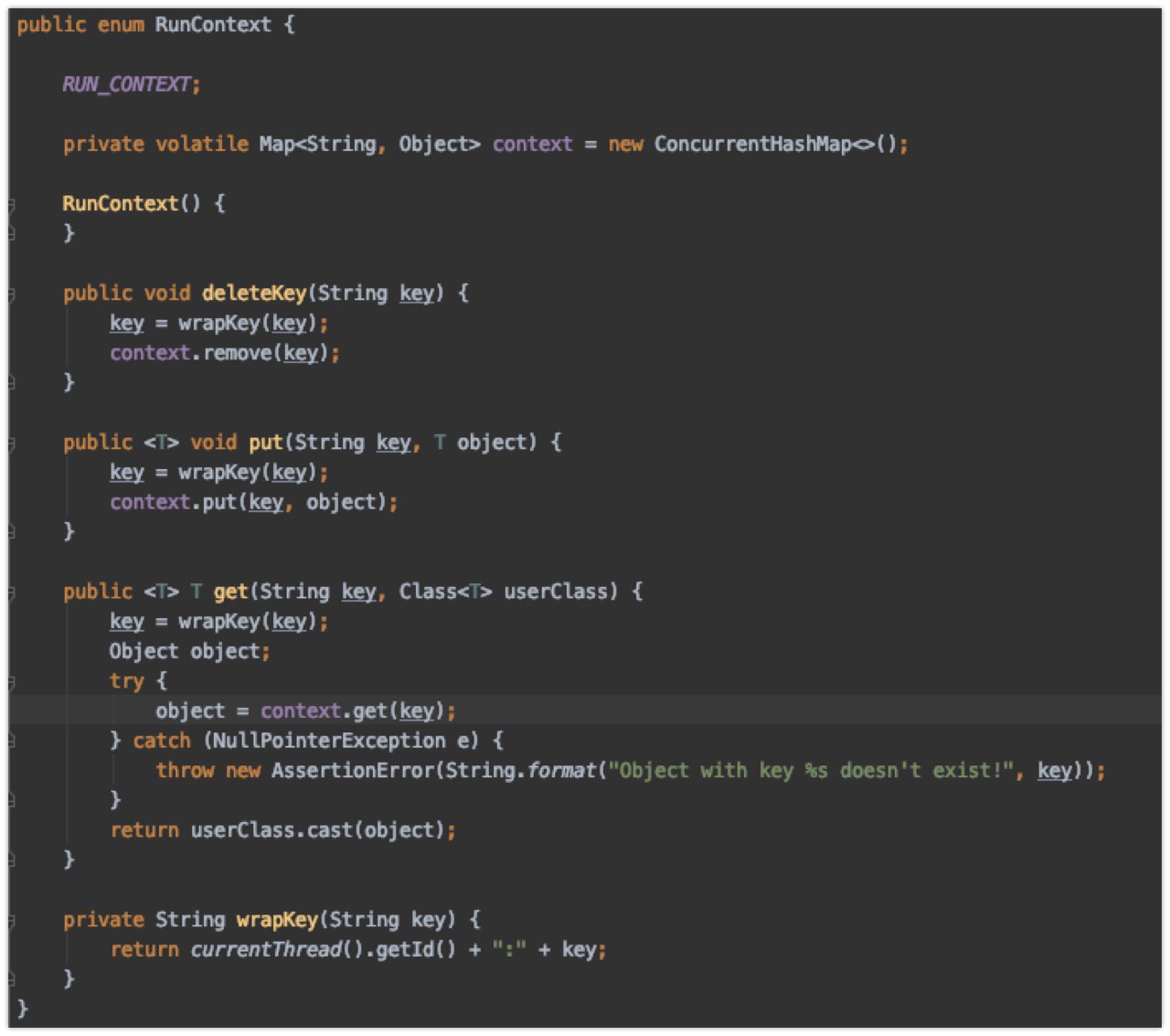Click the 'put' method name in its declaration

click(266, 443)
